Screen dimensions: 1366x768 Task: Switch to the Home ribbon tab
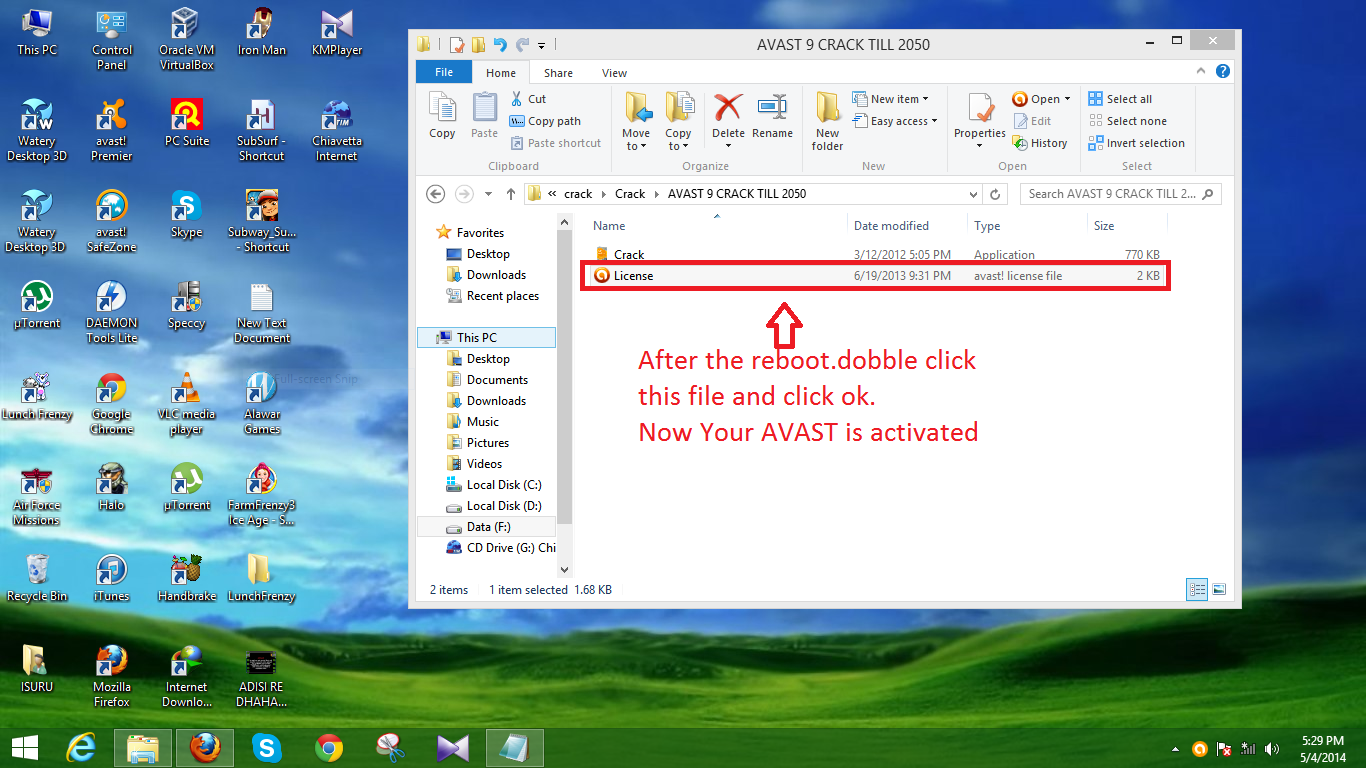tap(501, 73)
